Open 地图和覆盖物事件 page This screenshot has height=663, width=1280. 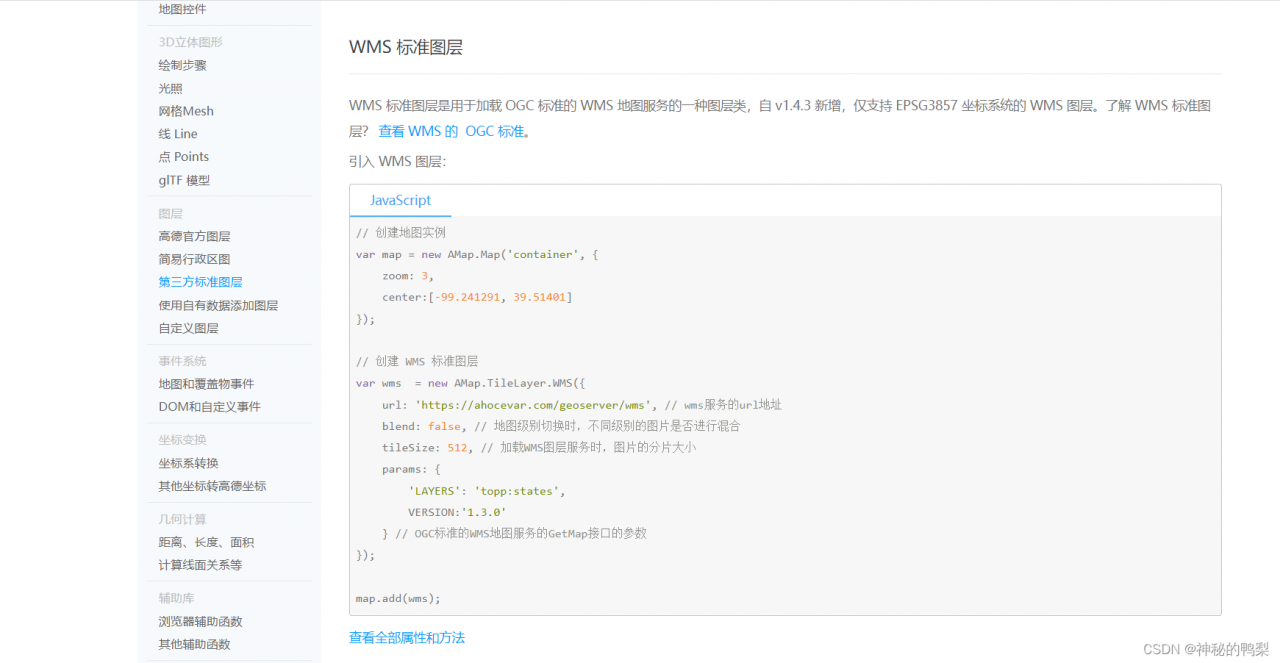206,384
